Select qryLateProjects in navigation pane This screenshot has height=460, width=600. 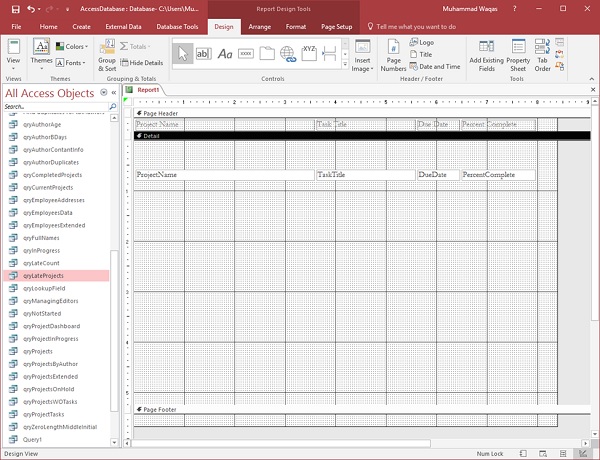[x=43, y=275]
